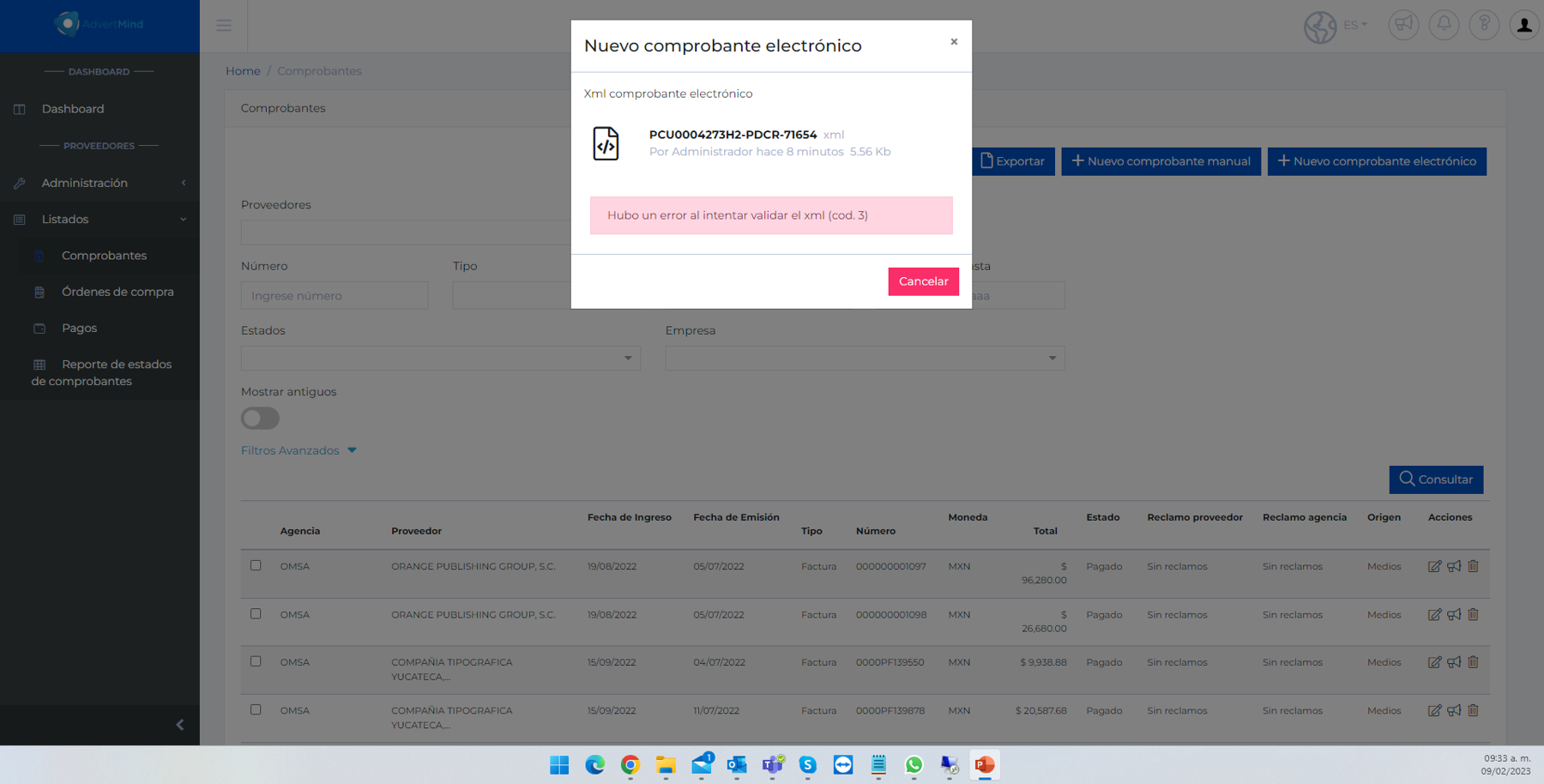Click the hamburger menu icon in header

tap(223, 26)
